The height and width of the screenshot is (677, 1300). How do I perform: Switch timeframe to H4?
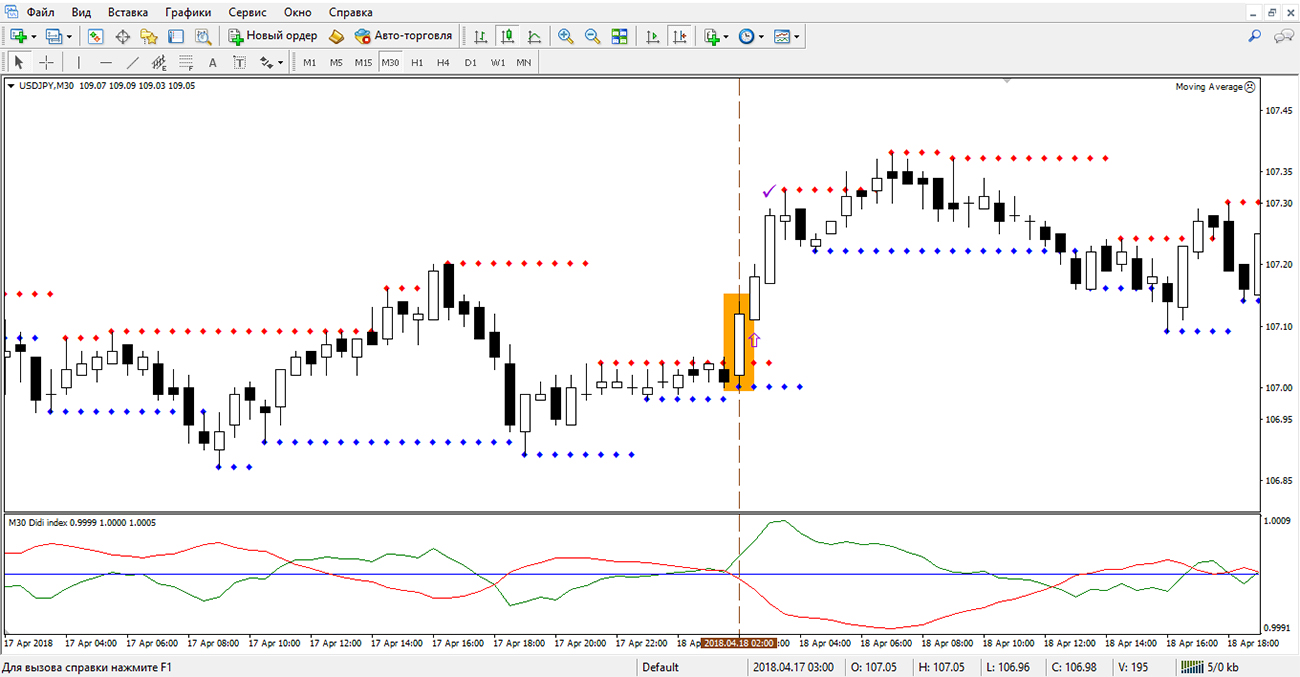(443, 62)
